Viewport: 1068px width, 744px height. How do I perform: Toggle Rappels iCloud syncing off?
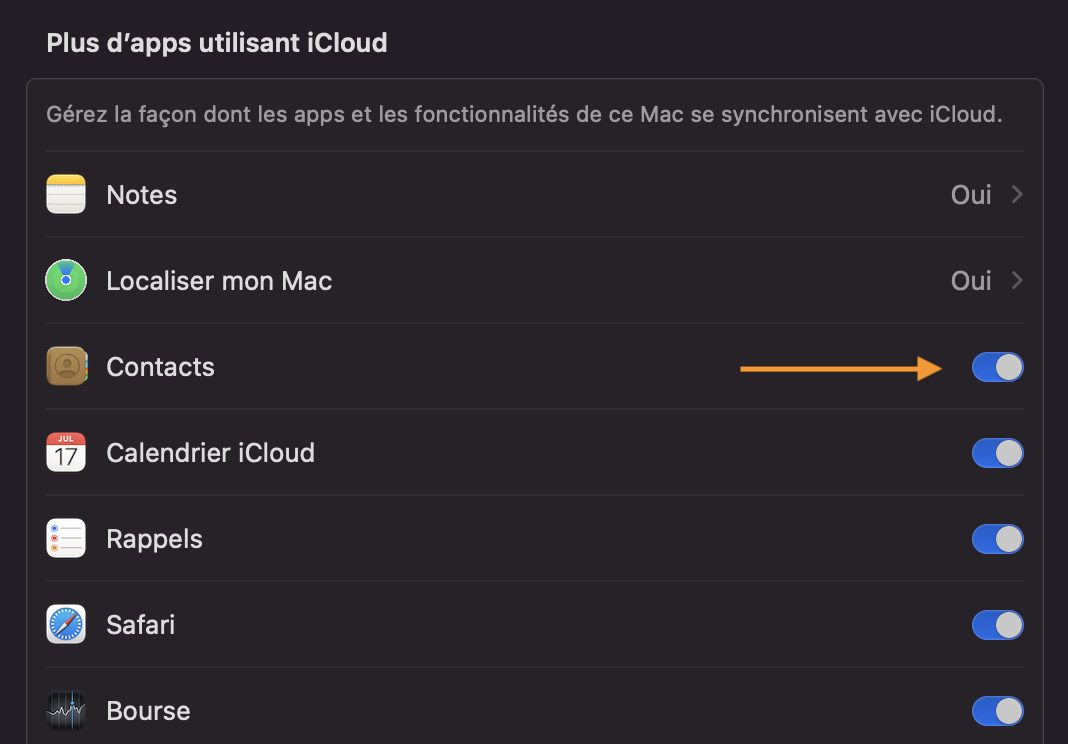(x=997, y=539)
